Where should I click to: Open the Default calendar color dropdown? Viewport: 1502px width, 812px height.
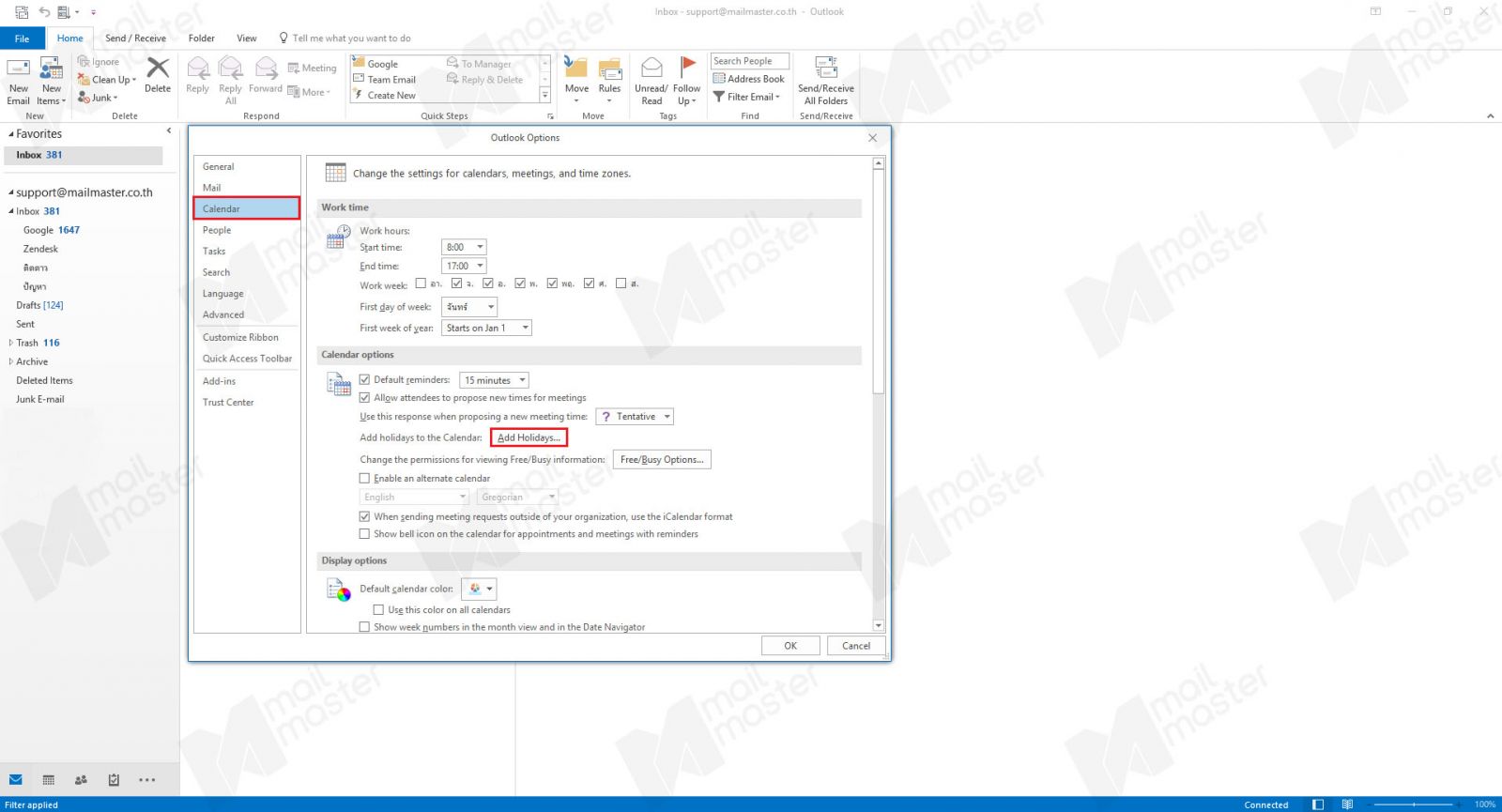479,589
